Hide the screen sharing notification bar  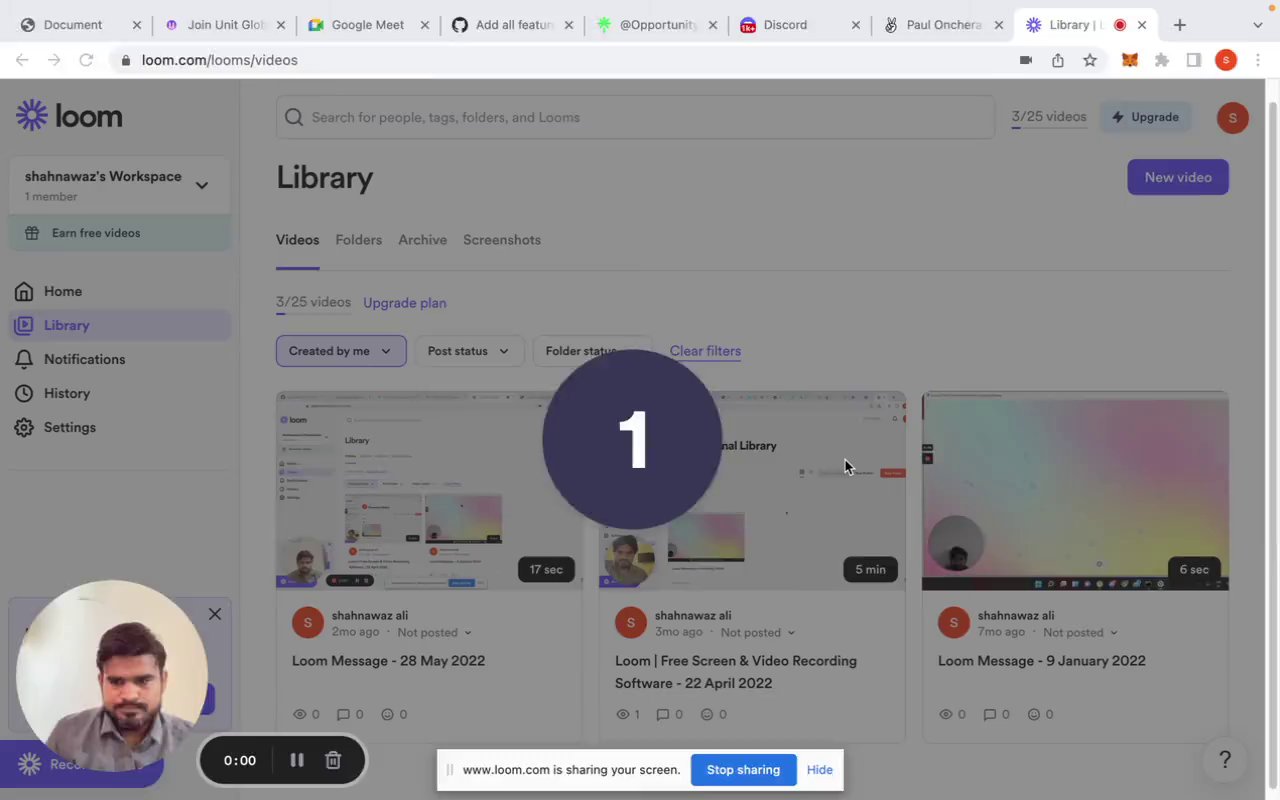pyautogui.click(x=820, y=770)
